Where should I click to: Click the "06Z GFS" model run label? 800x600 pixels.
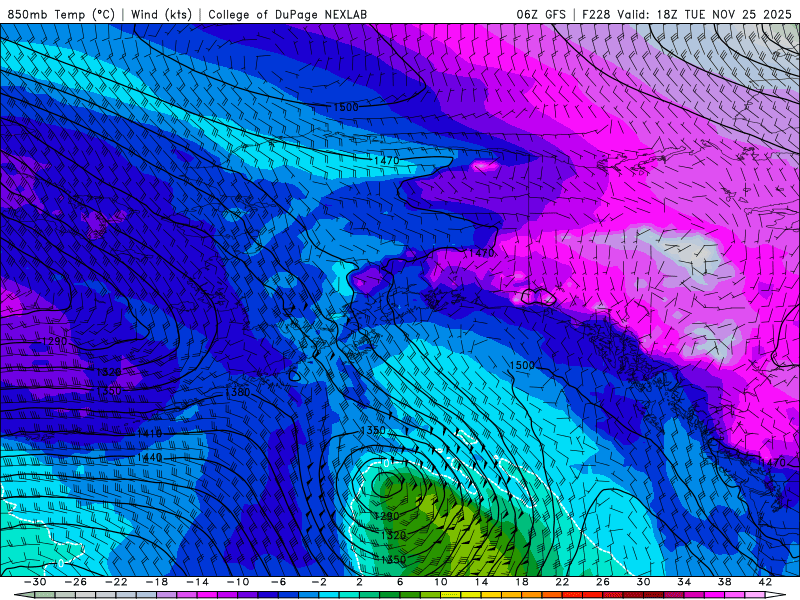point(541,14)
